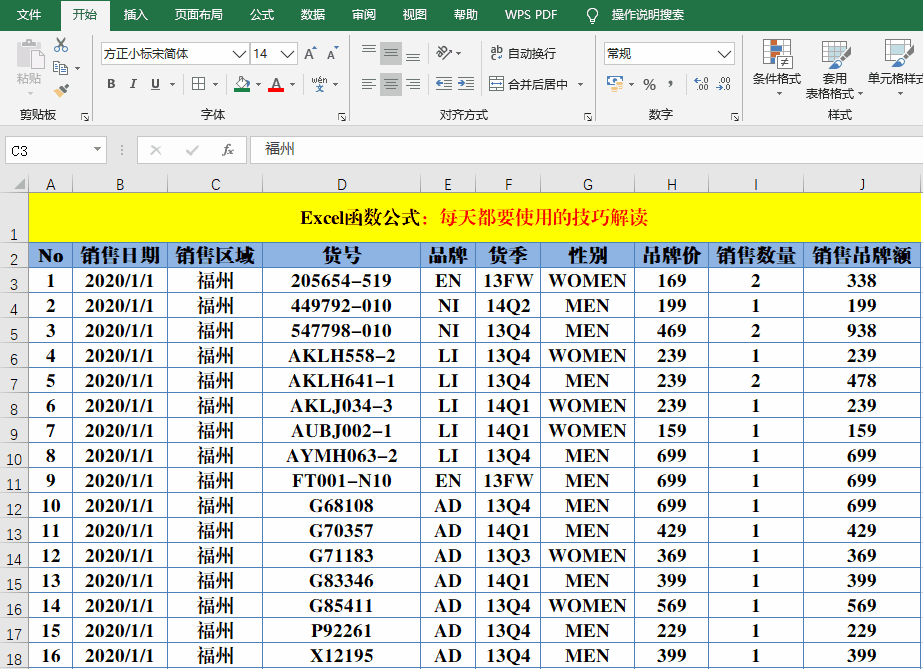The width and height of the screenshot is (923, 669).
Task: Open 条件格式 conditional formatting
Action: click(776, 68)
